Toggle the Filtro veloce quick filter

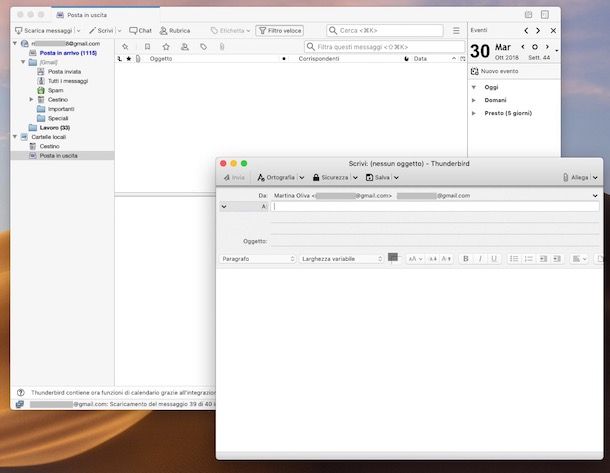tap(280, 30)
